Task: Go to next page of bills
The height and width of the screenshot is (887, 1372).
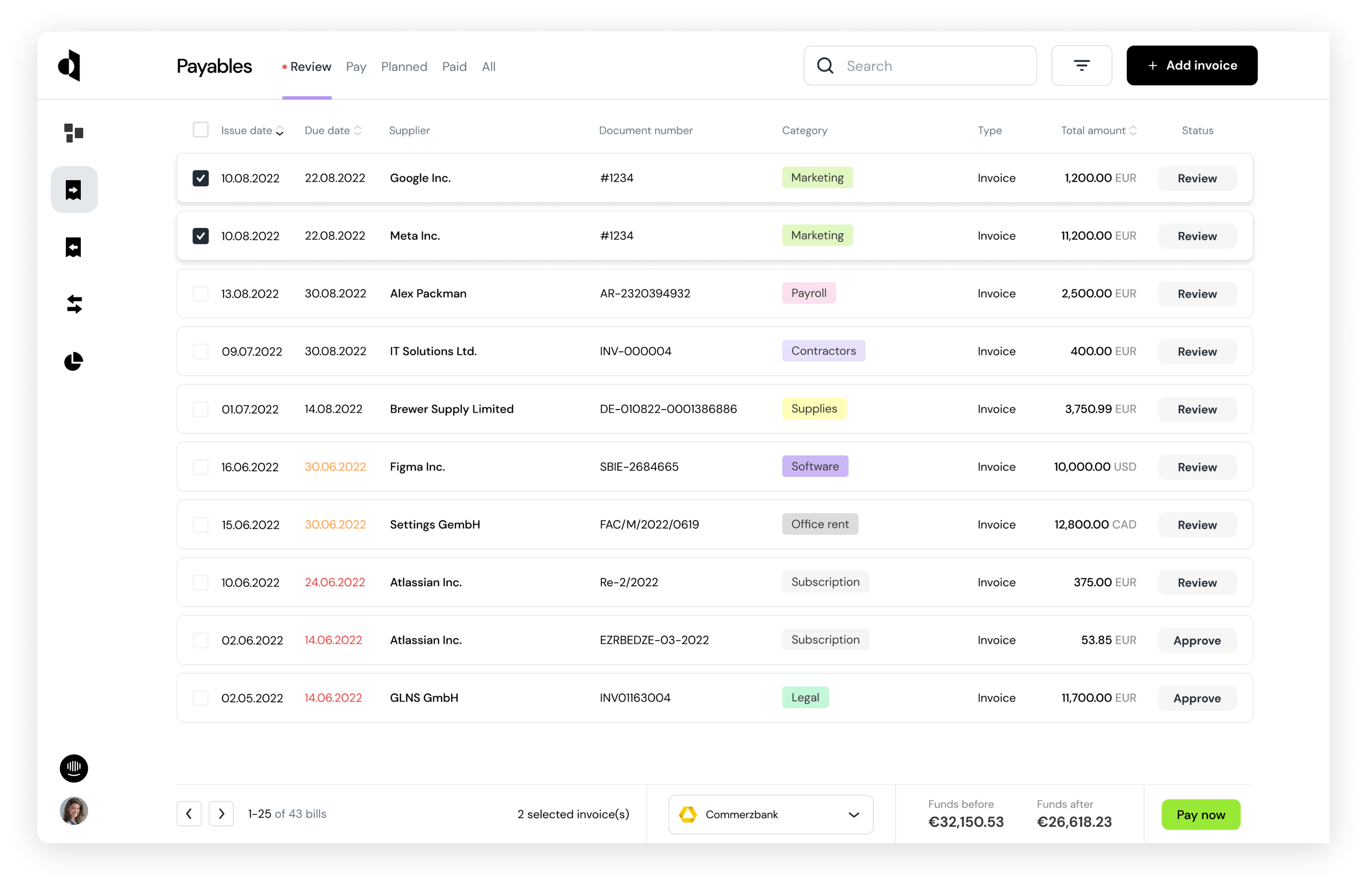Action: click(221, 813)
